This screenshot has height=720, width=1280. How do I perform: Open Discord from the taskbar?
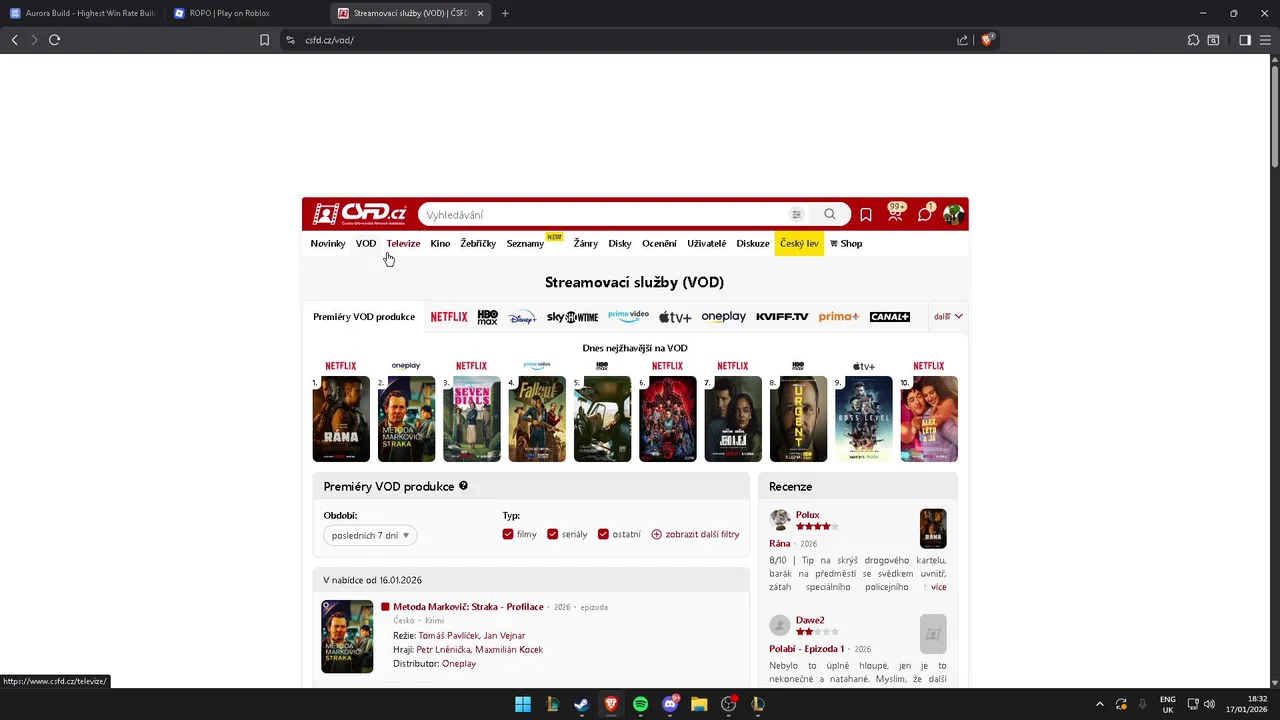tap(670, 704)
